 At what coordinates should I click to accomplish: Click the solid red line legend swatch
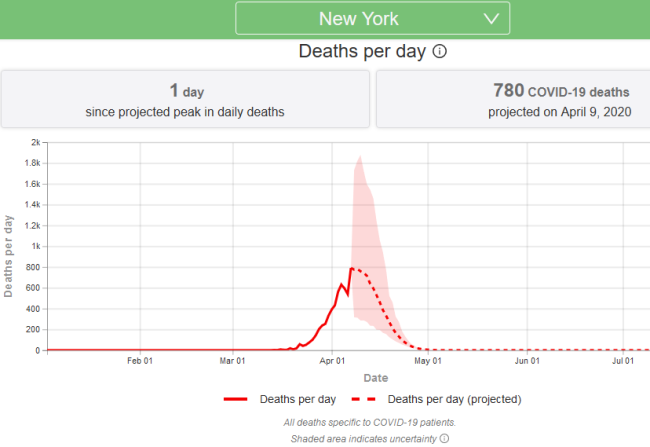(x=236, y=398)
